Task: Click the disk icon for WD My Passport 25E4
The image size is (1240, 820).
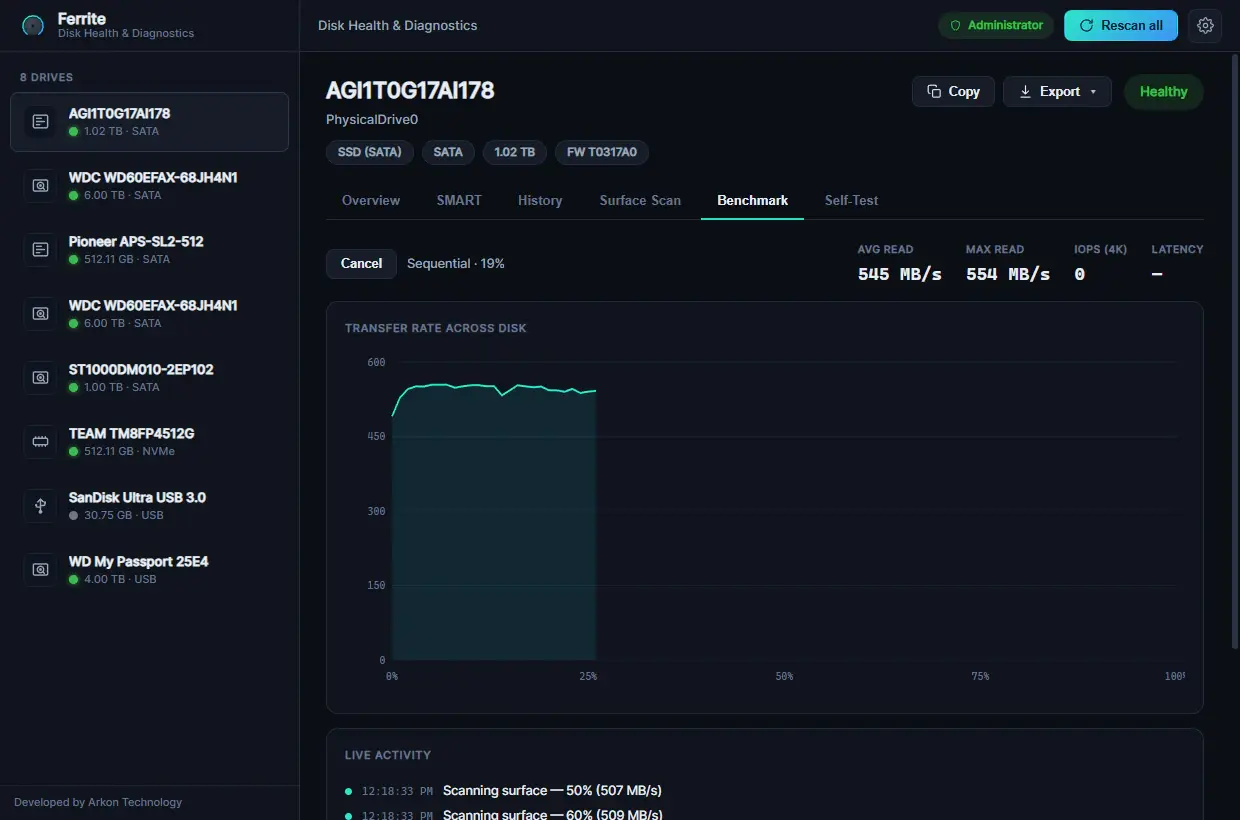Action: click(40, 569)
